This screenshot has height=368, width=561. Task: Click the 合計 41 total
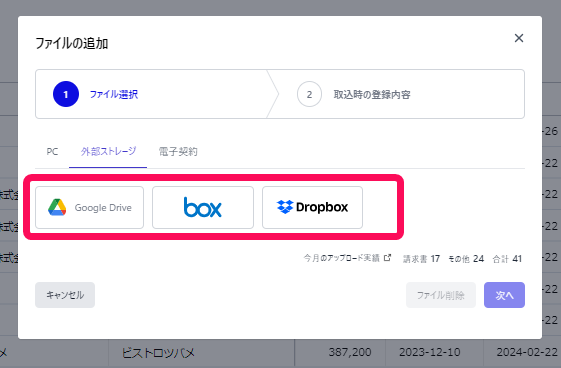pyautogui.click(x=507, y=259)
